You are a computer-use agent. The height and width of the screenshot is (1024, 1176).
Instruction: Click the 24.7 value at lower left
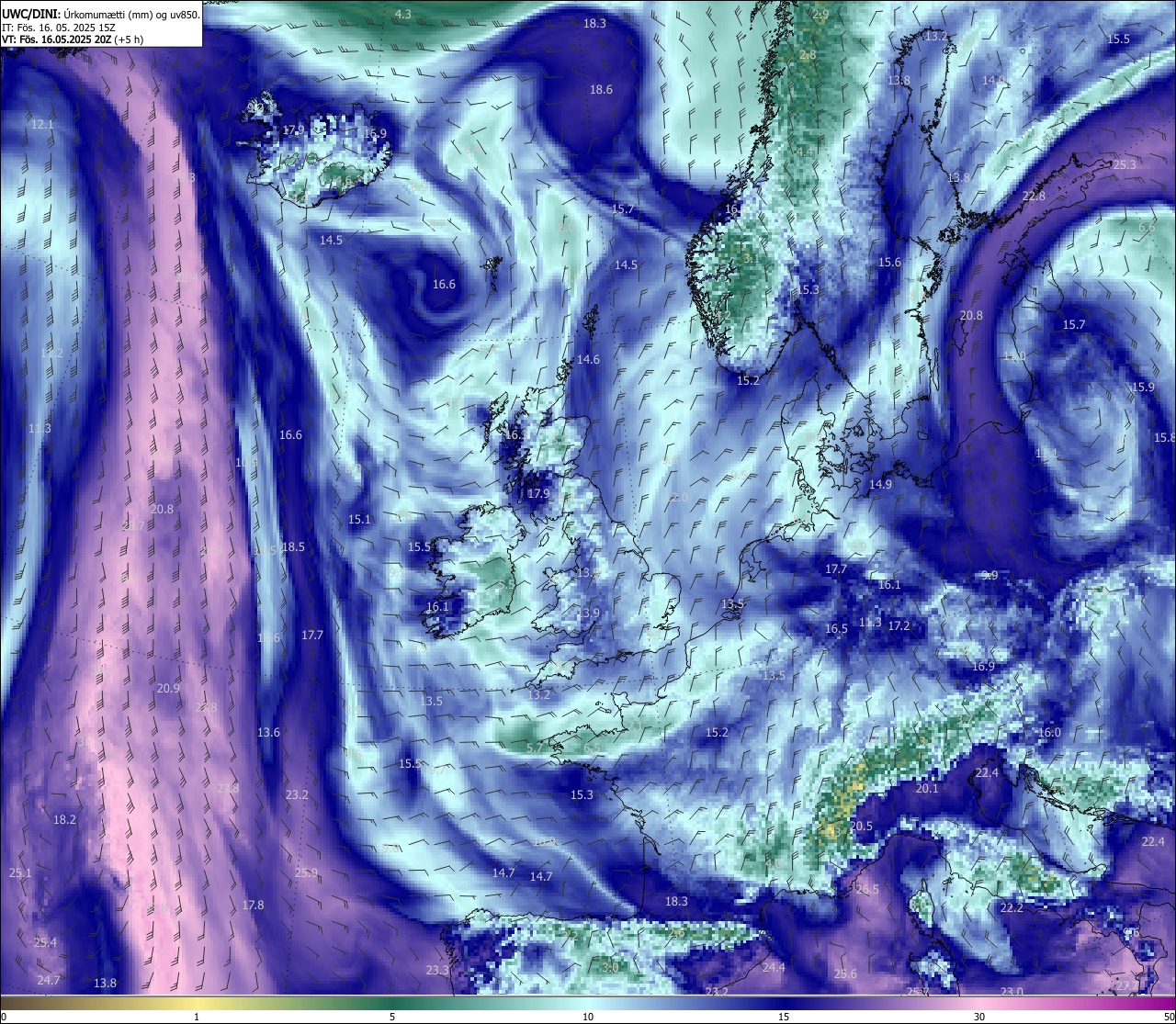[x=49, y=980]
